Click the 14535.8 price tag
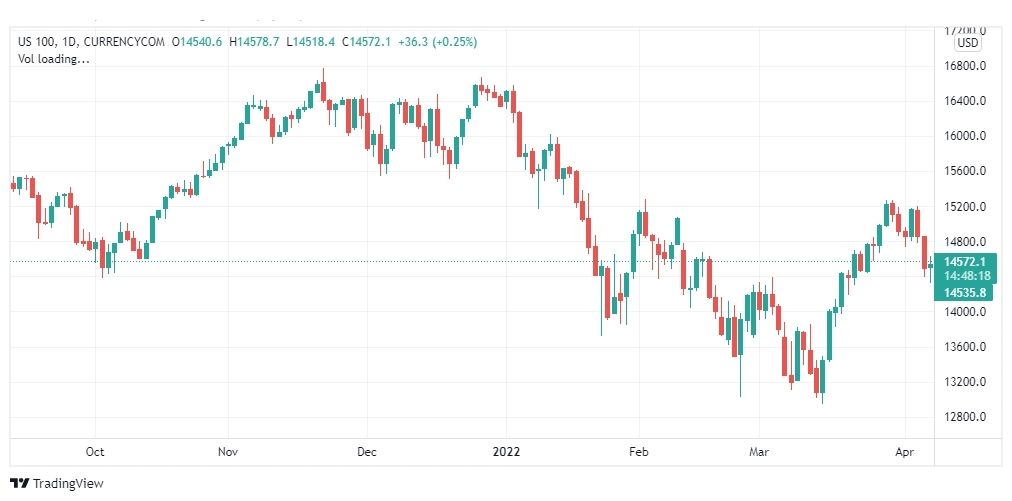 pos(965,292)
